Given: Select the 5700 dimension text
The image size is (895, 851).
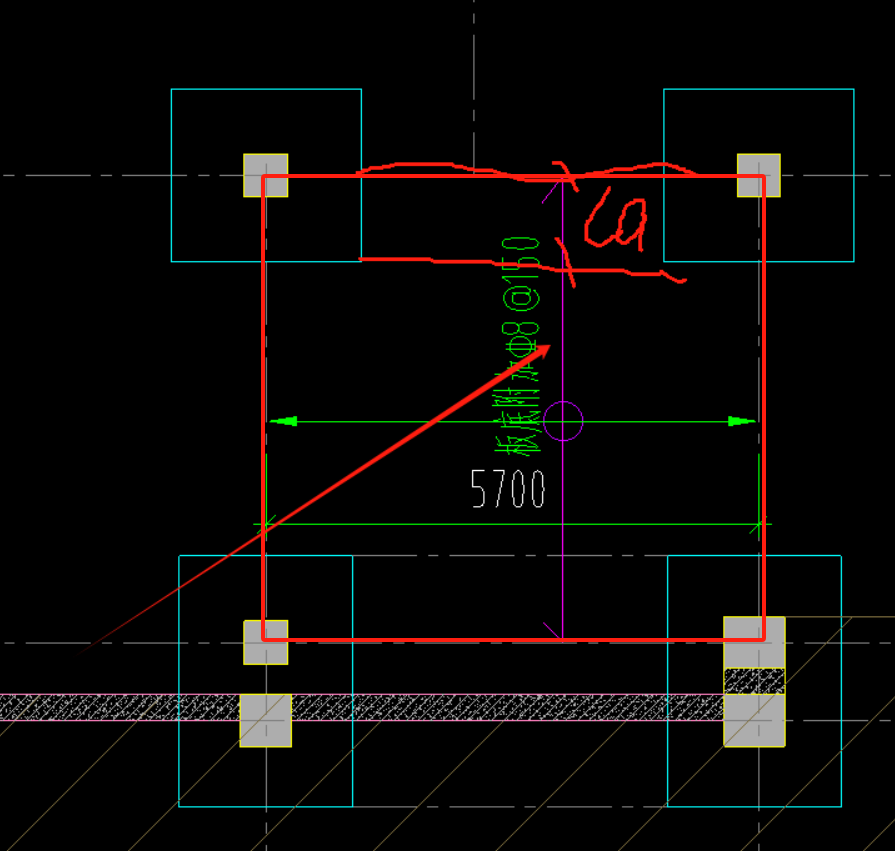Looking at the screenshot, I should (508, 489).
